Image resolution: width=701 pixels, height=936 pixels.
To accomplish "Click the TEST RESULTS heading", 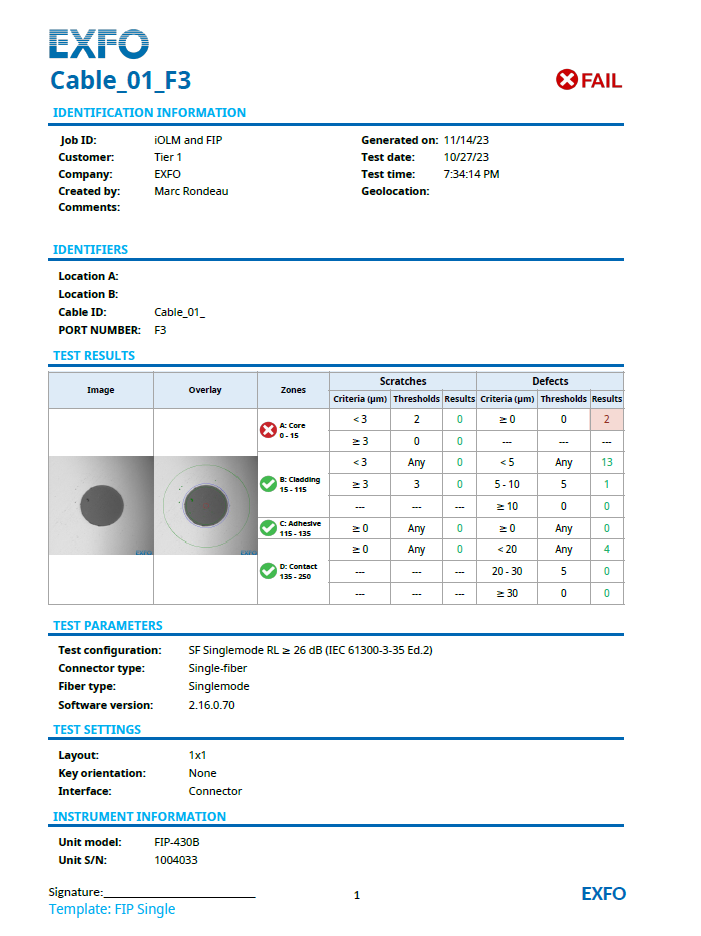I will [94, 356].
